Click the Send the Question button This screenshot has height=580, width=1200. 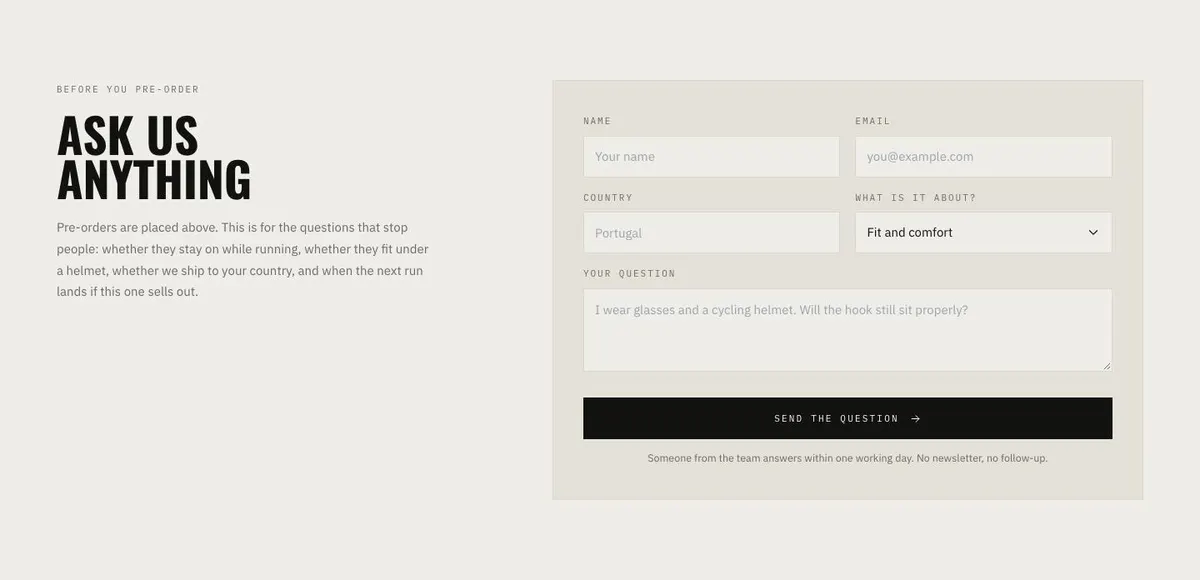click(x=847, y=418)
